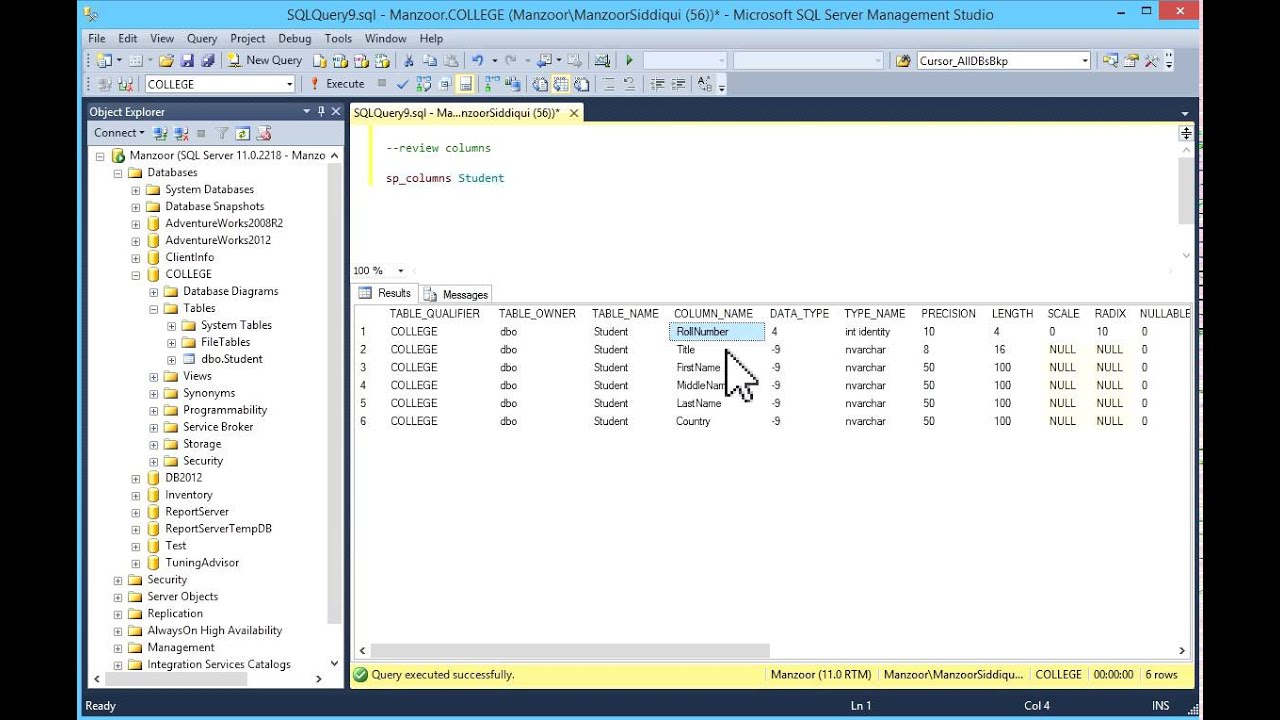Viewport: 1280px width, 720px height.
Task: Click the red Execute exclamation icon
Action: pos(314,84)
